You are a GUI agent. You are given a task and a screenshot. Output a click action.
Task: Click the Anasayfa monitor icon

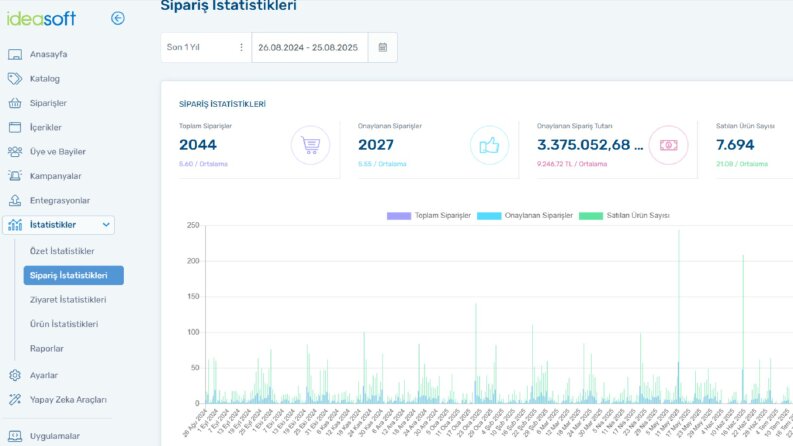tap(15, 54)
